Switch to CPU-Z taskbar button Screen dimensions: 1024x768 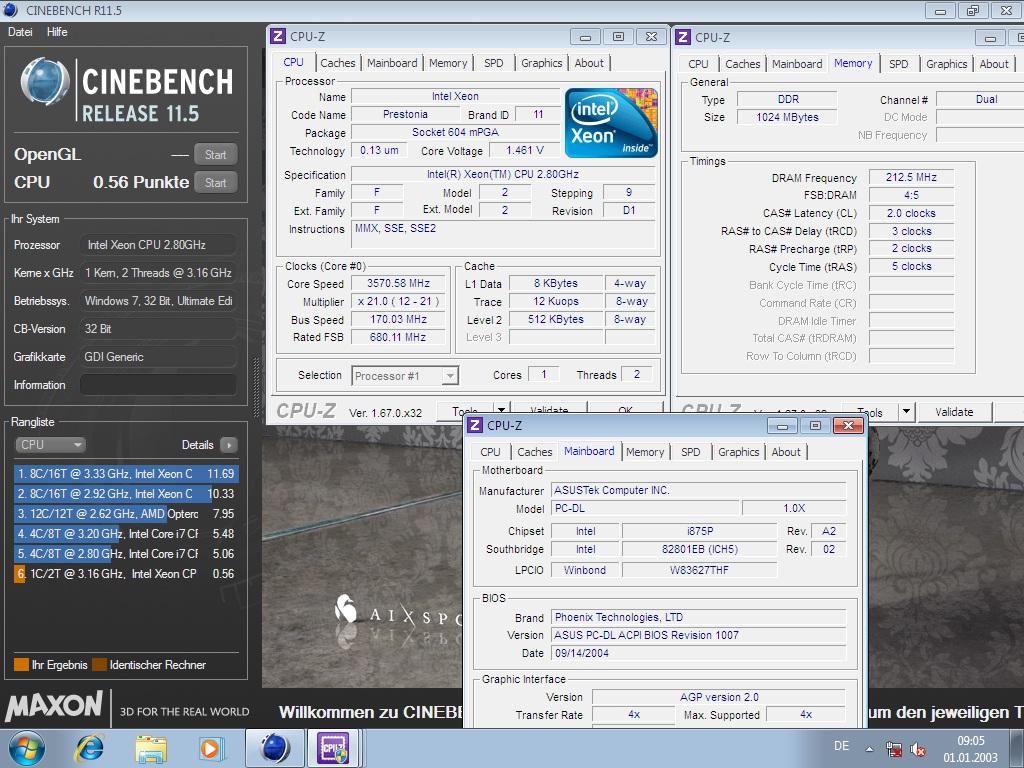pos(332,748)
